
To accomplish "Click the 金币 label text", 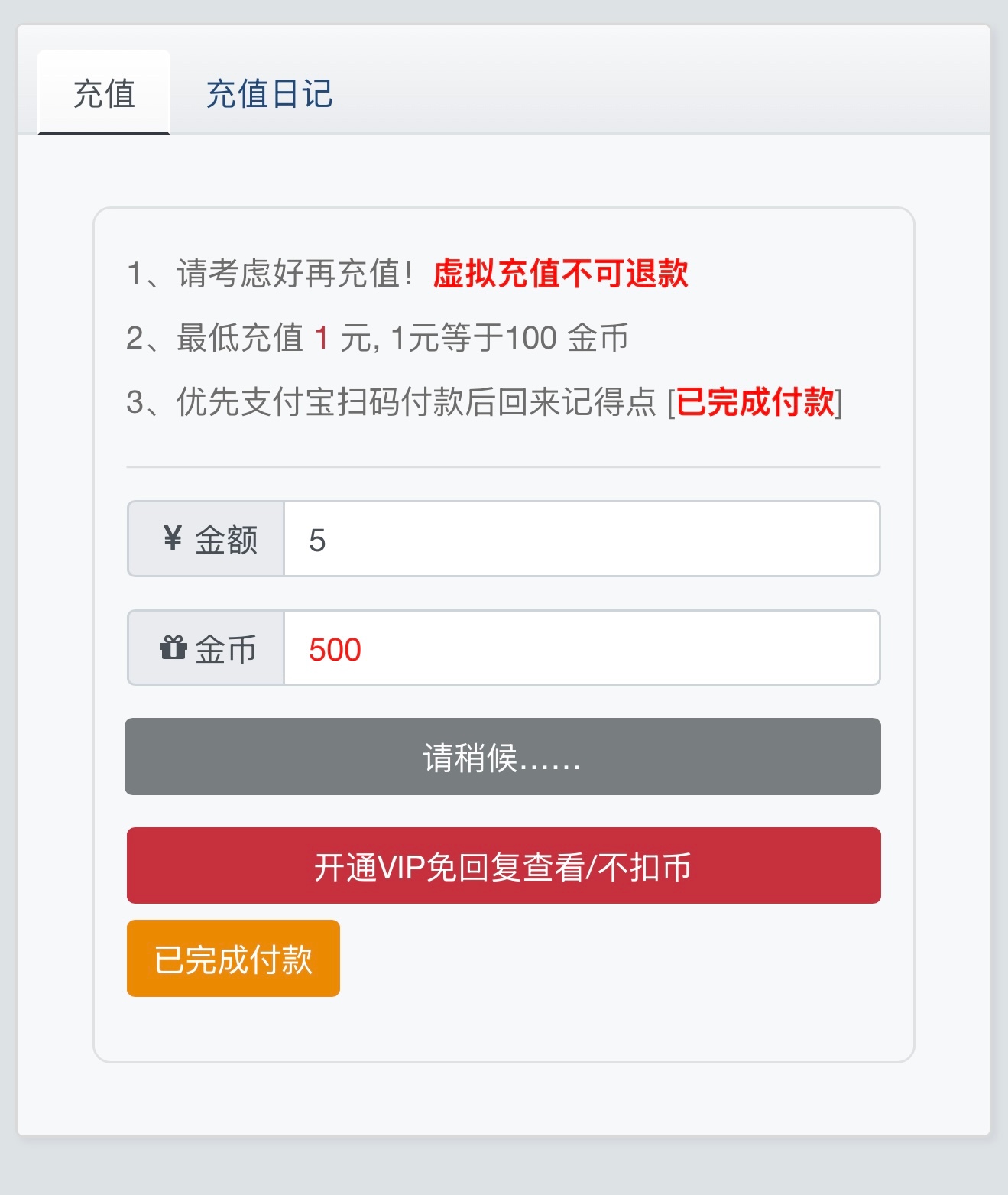I will click(x=225, y=649).
